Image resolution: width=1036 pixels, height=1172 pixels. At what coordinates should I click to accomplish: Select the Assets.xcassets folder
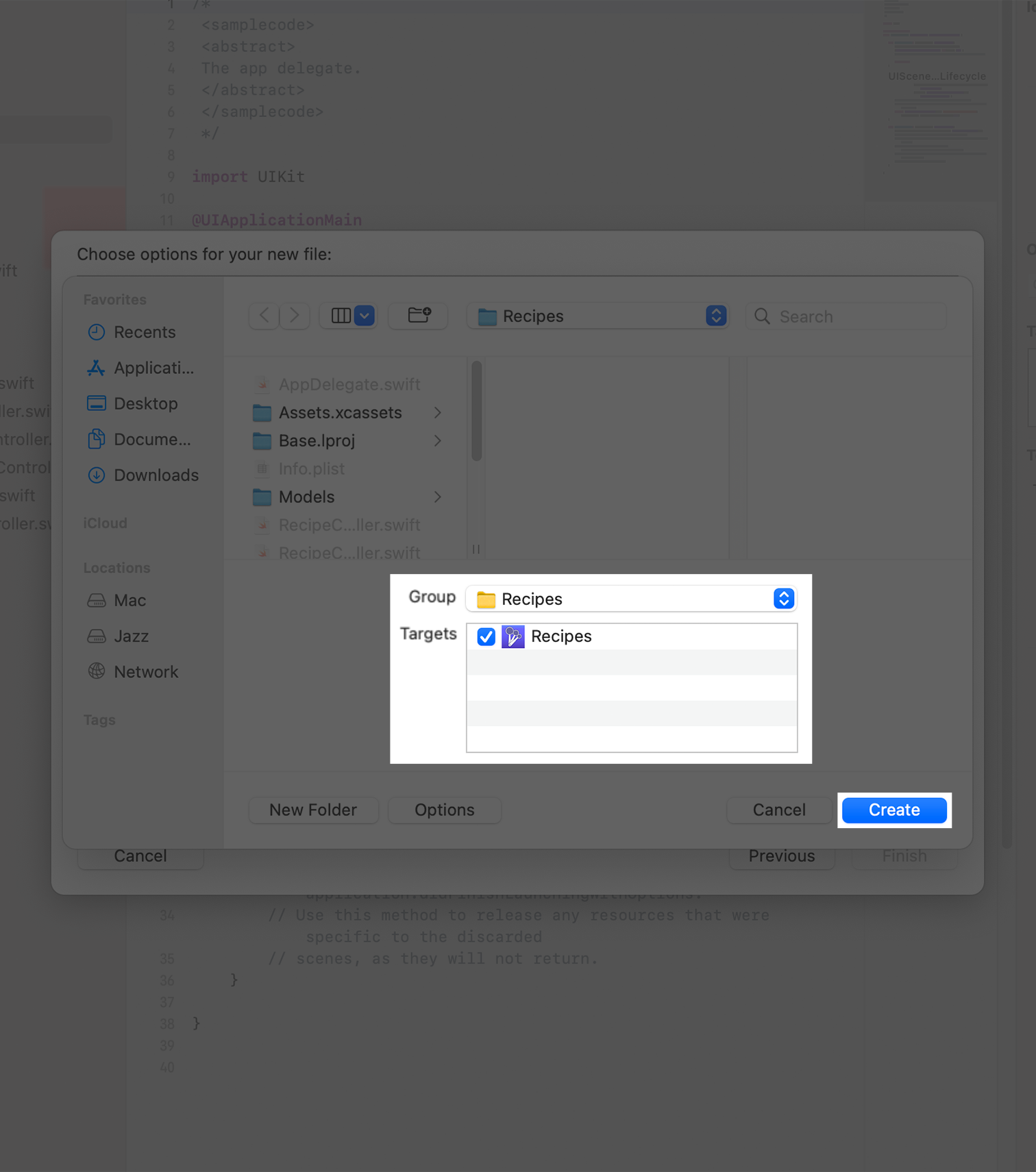click(340, 413)
